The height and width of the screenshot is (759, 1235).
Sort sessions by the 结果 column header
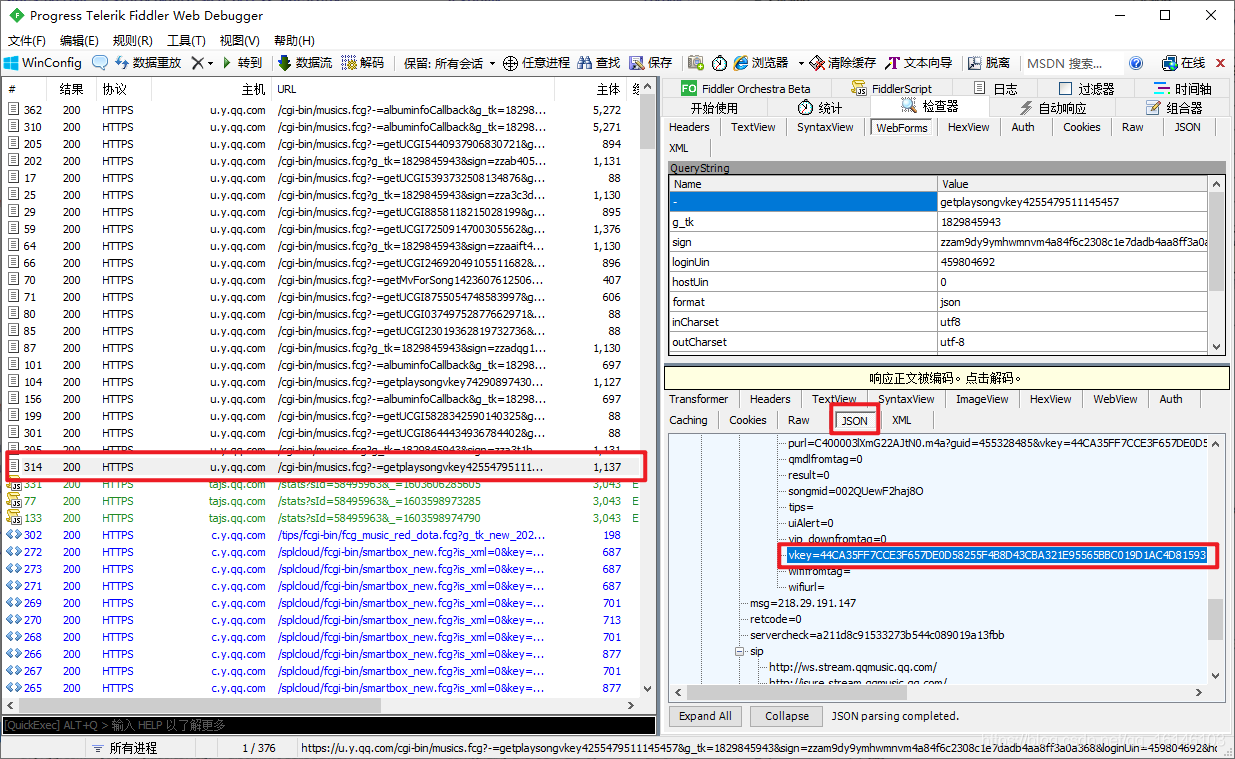[x=71, y=89]
